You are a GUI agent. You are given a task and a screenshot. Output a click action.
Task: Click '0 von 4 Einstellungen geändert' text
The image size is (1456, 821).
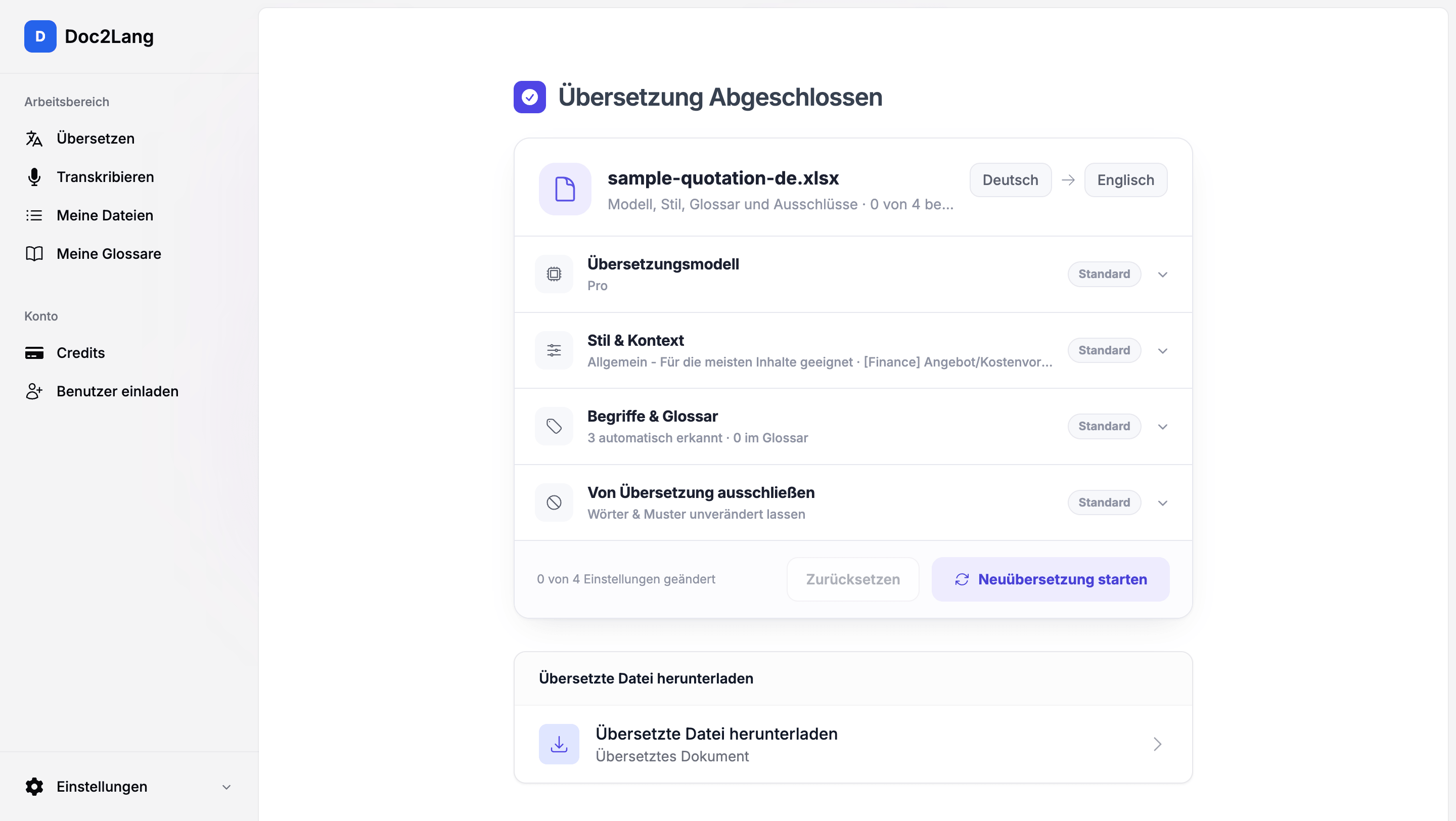click(x=626, y=579)
